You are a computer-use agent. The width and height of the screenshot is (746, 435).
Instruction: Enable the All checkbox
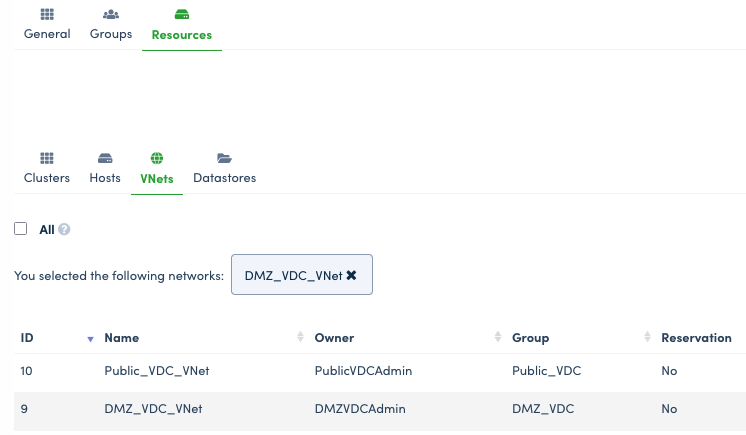[x=21, y=229]
